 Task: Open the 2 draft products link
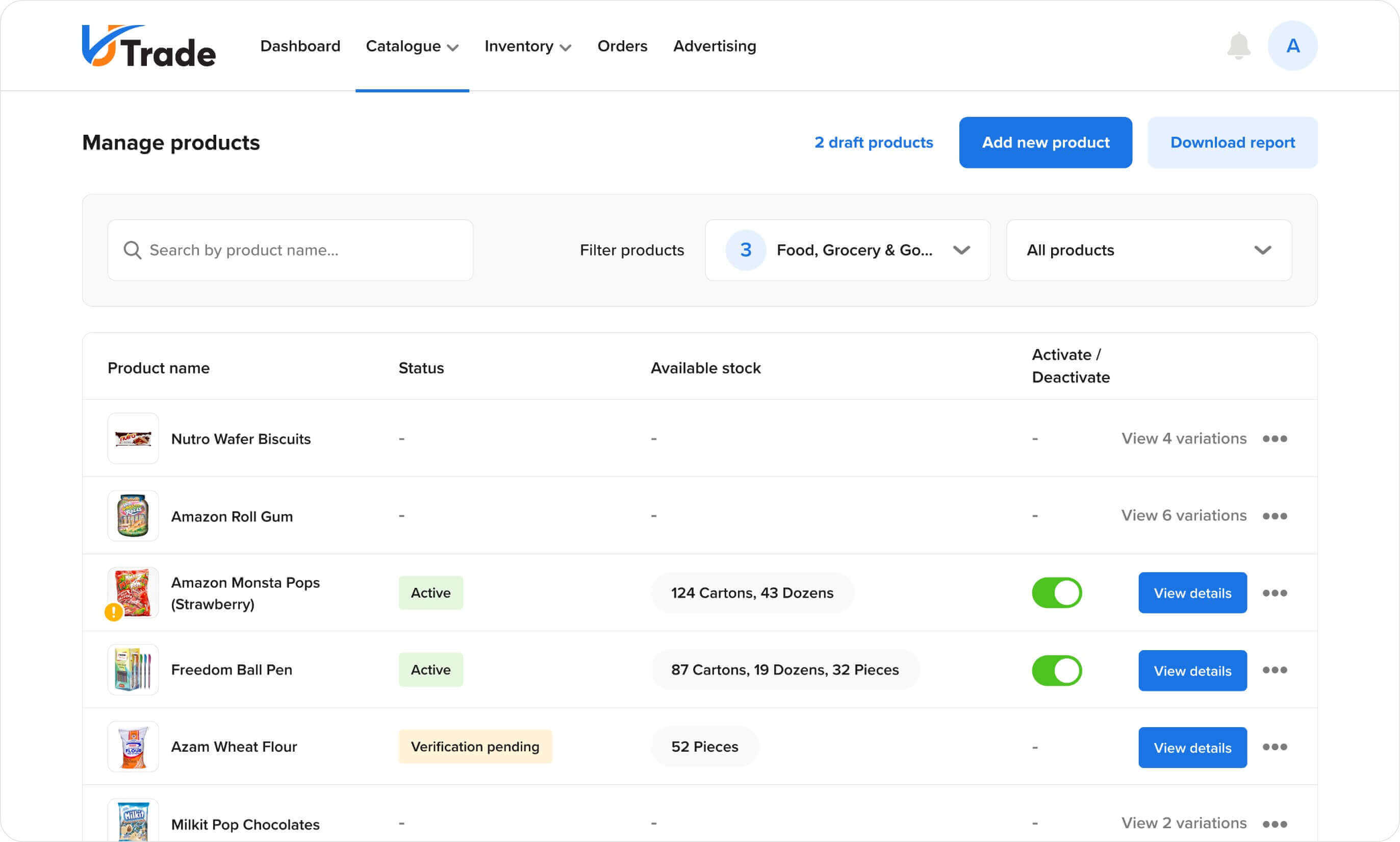pyautogui.click(x=873, y=142)
